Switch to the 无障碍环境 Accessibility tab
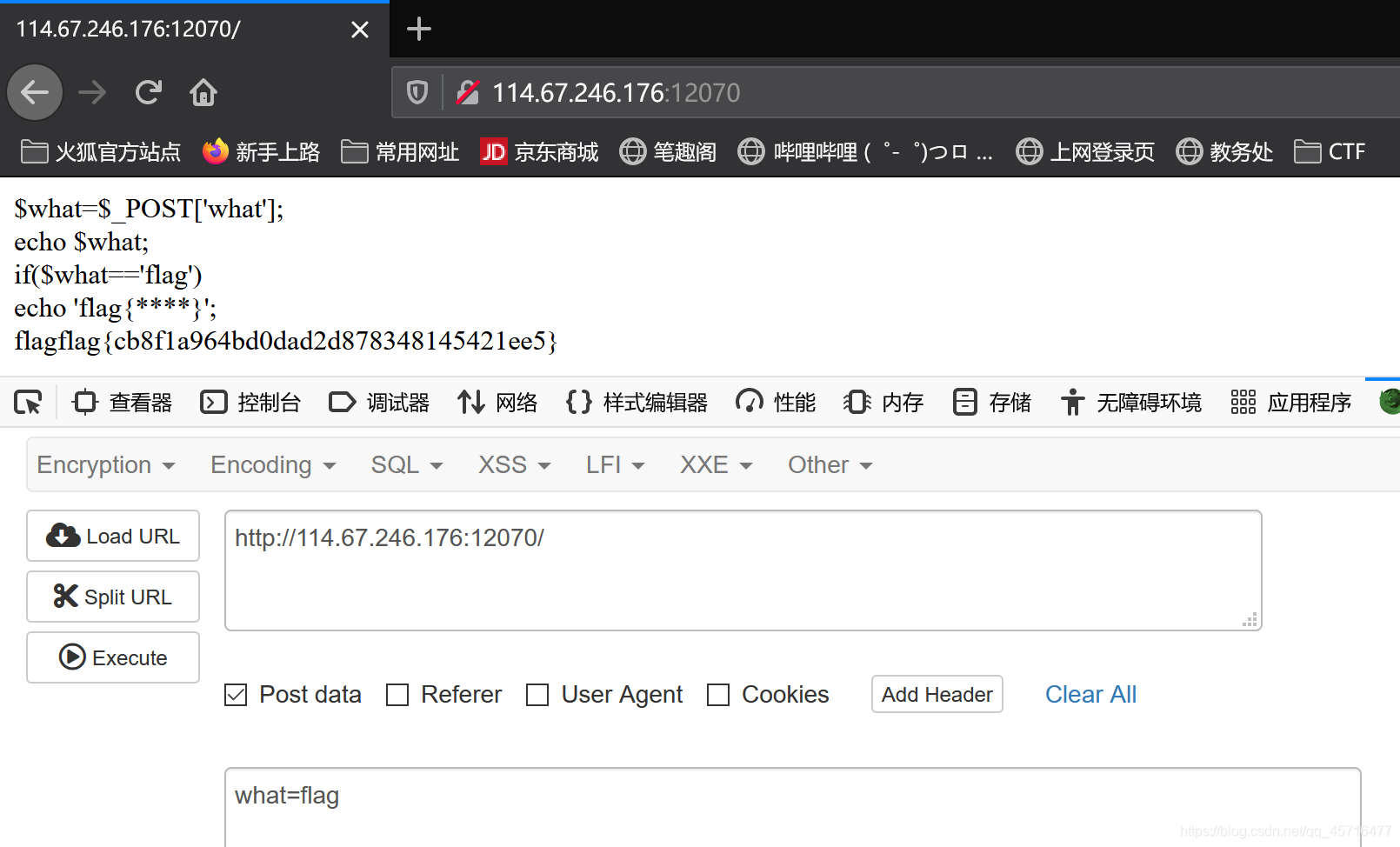Image resolution: width=1400 pixels, height=847 pixels. 1130,403
